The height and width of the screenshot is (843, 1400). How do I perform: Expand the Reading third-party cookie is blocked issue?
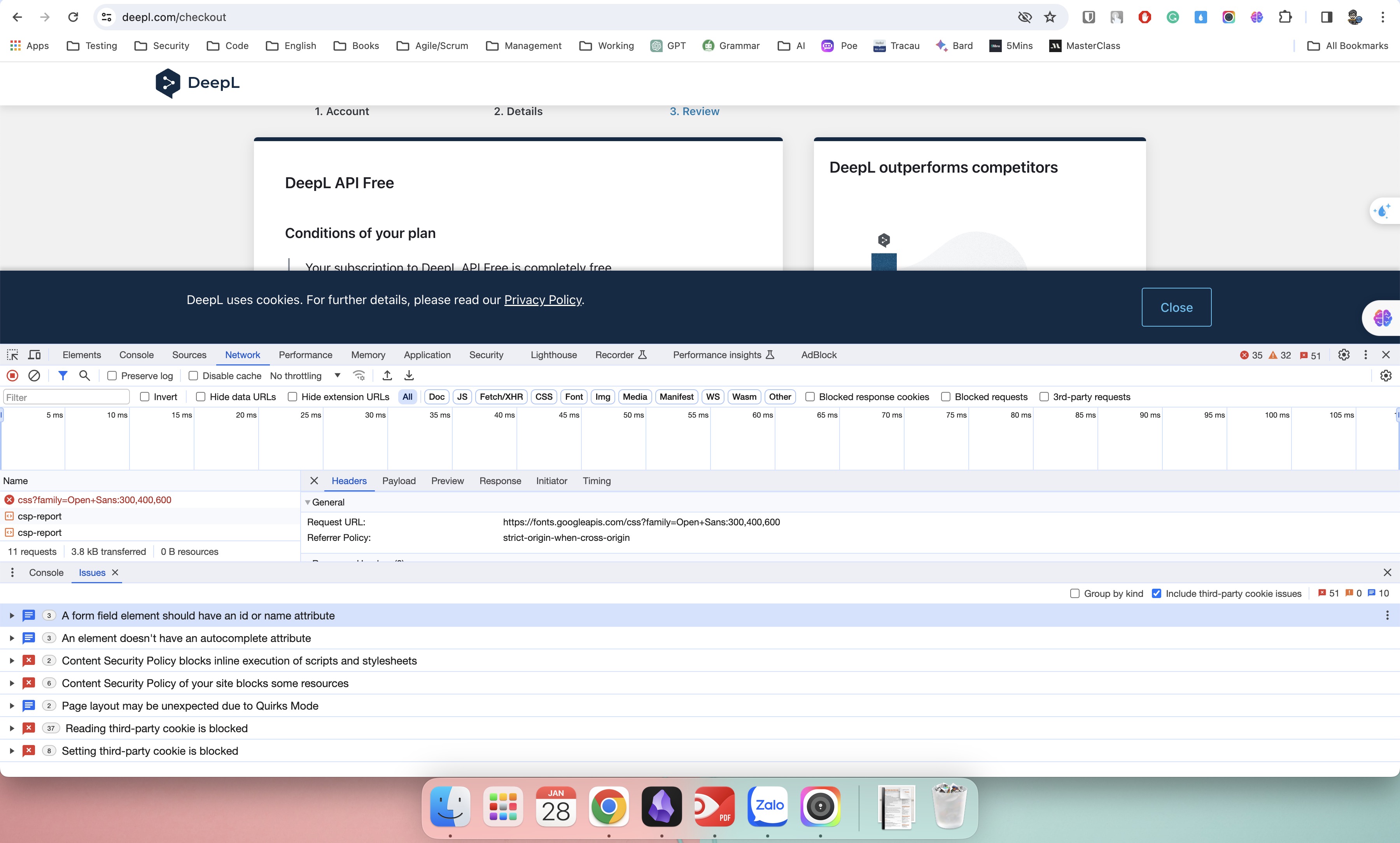(11, 728)
